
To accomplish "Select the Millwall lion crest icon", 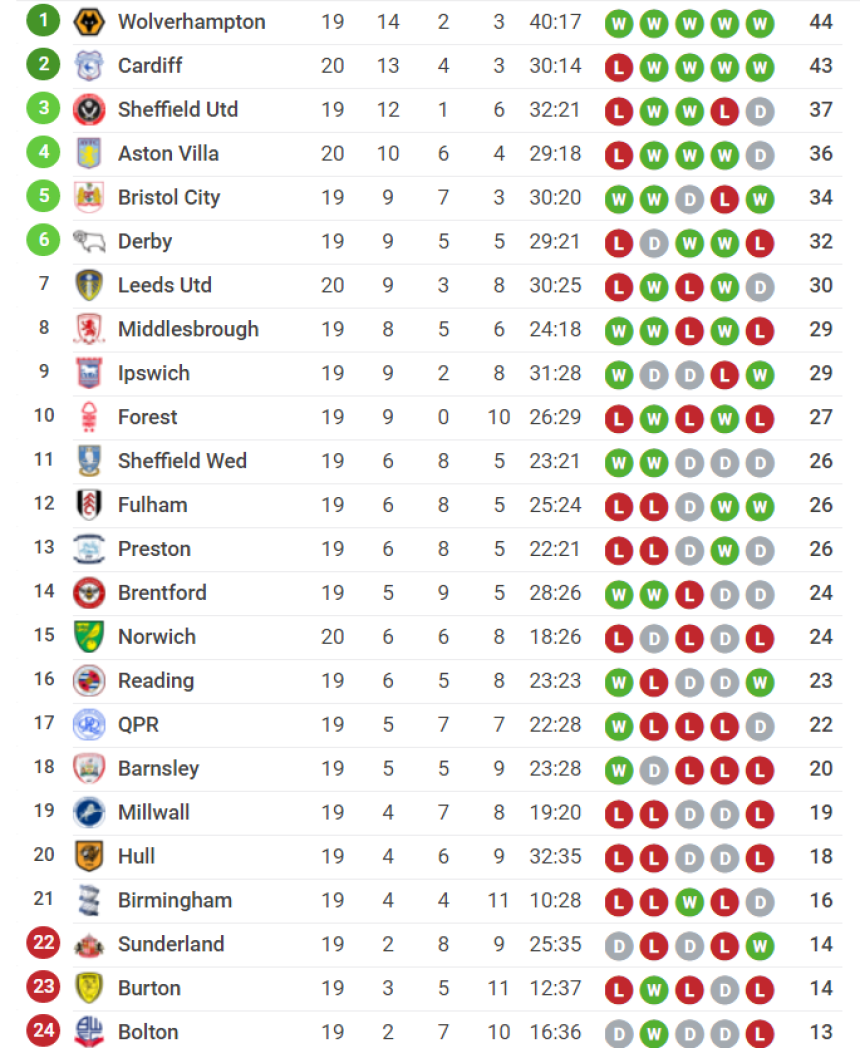I will pos(89,812).
